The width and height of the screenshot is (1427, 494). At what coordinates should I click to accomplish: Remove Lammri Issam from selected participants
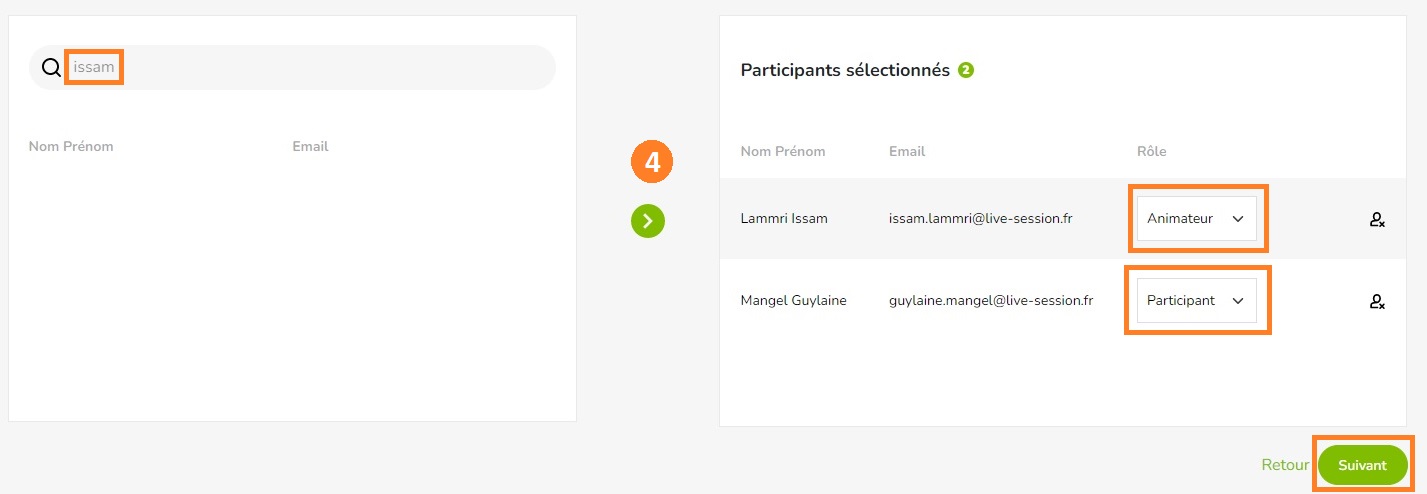coord(1377,219)
